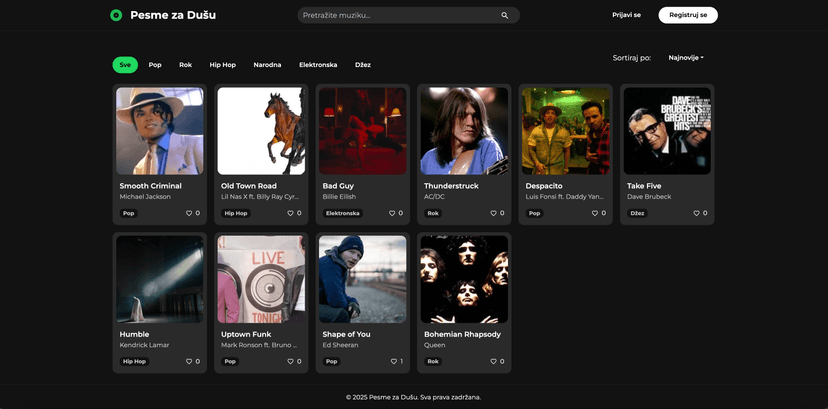Screen dimensions: 828x409
Task: Click the footer copyright text
Action: pos(413,397)
